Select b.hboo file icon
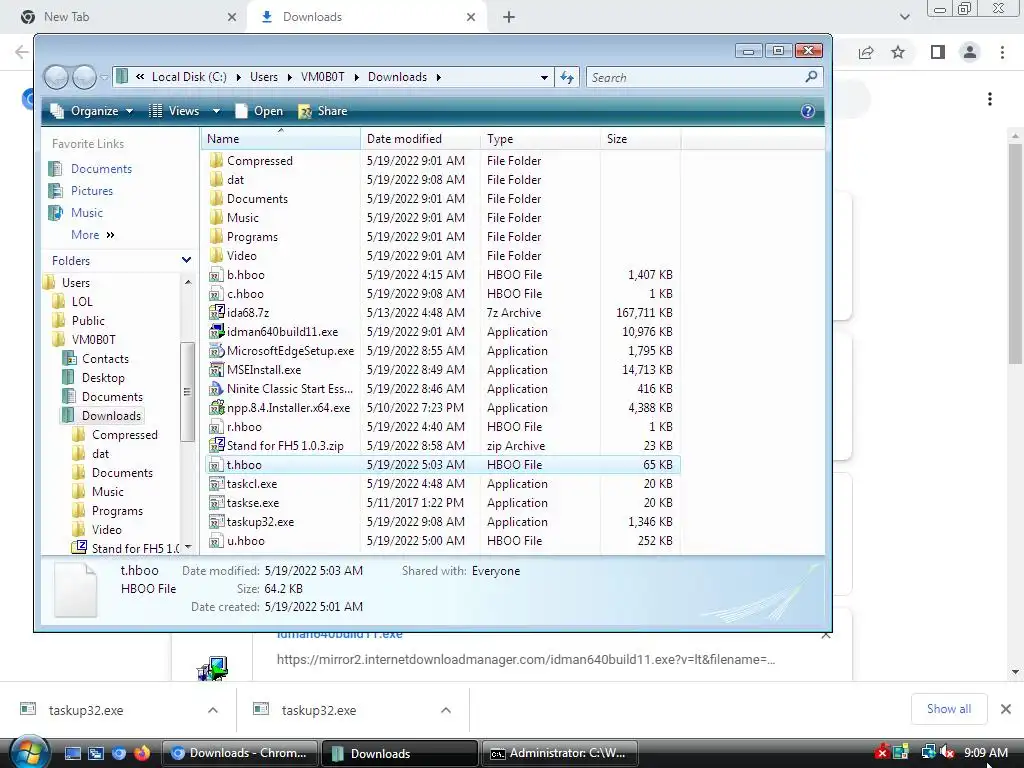This screenshot has width=1024, height=768. click(x=216, y=275)
